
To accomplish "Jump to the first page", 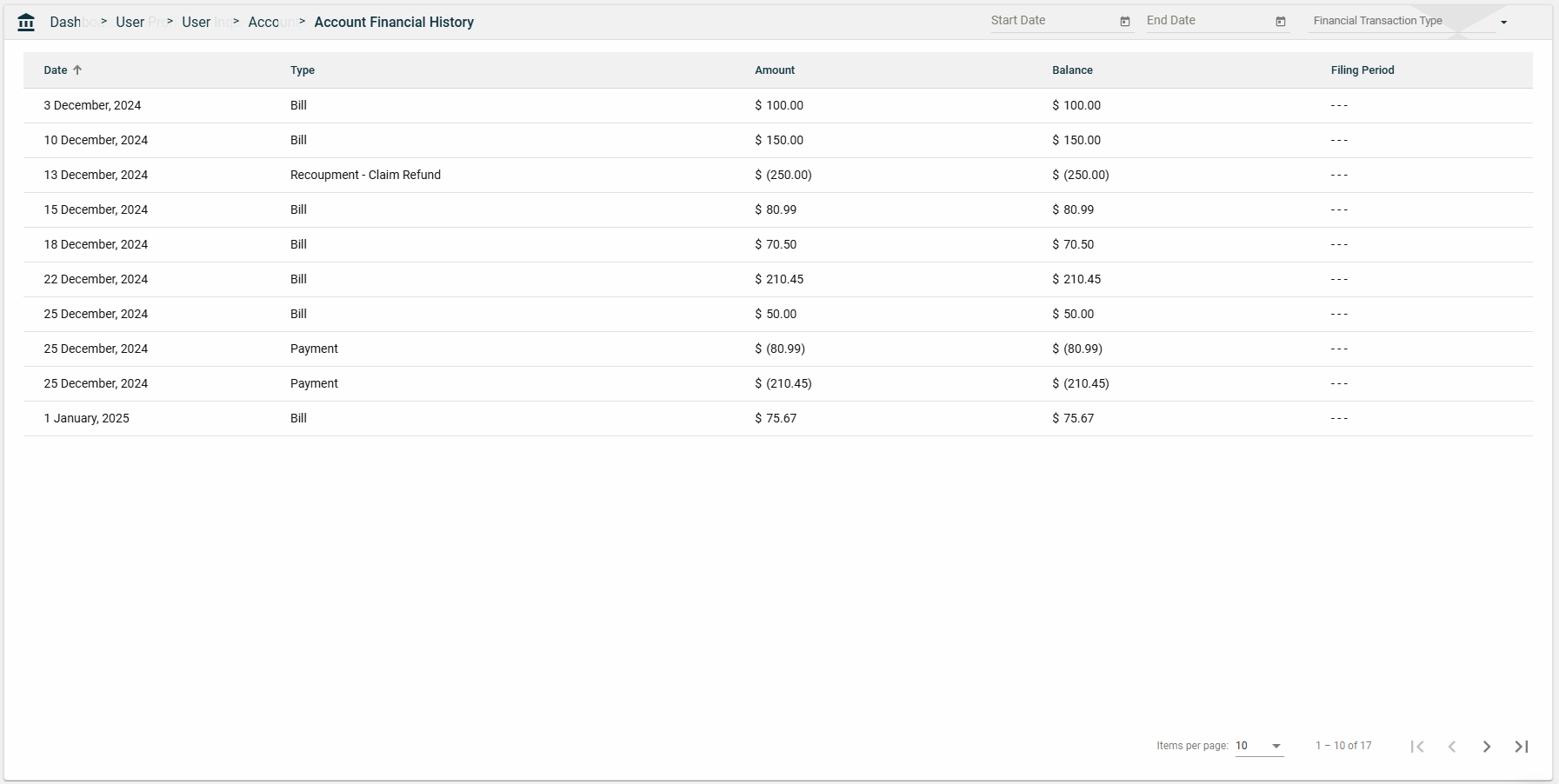I will pyautogui.click(x=1416, y=747).
